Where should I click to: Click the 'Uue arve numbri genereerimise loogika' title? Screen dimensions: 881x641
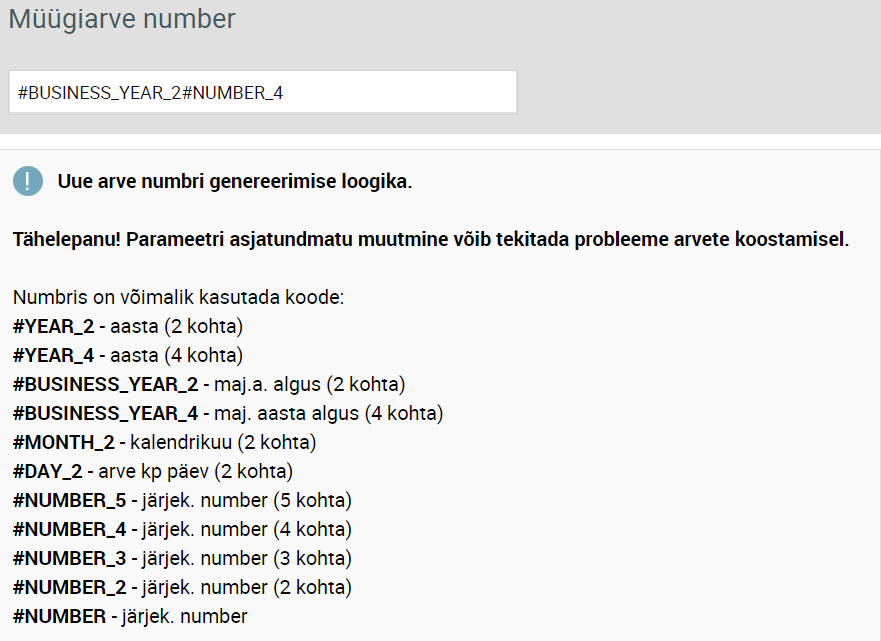[x=235, y=182]
